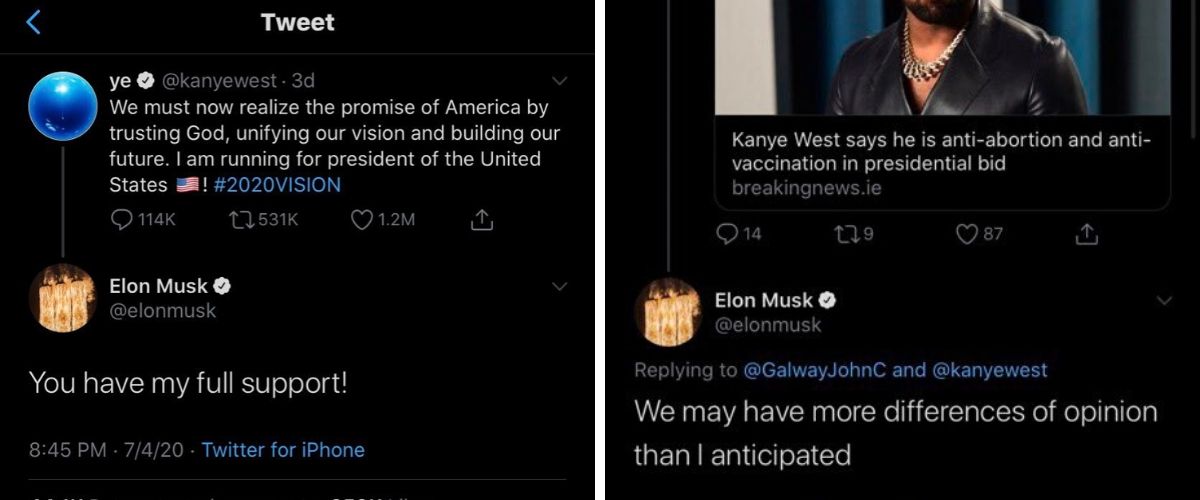Open @GalwayJohnC profile from reply line
This screenshot has height=500, width=1200.
tap(815, 370)
